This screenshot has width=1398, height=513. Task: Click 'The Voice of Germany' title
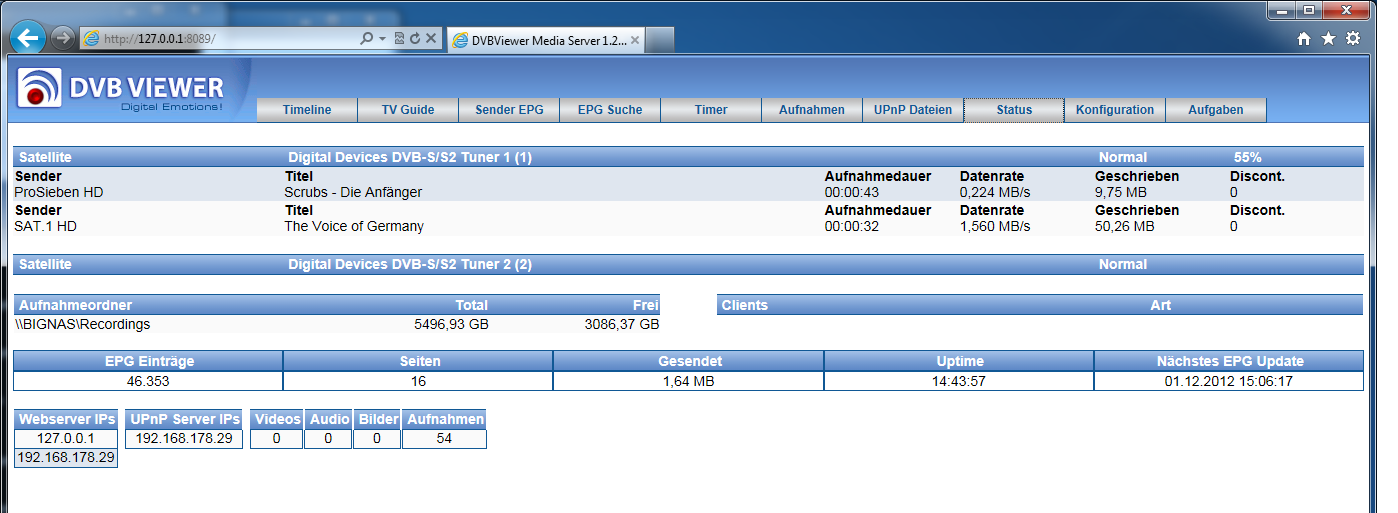pyautogui.click(x=354, y=226)
